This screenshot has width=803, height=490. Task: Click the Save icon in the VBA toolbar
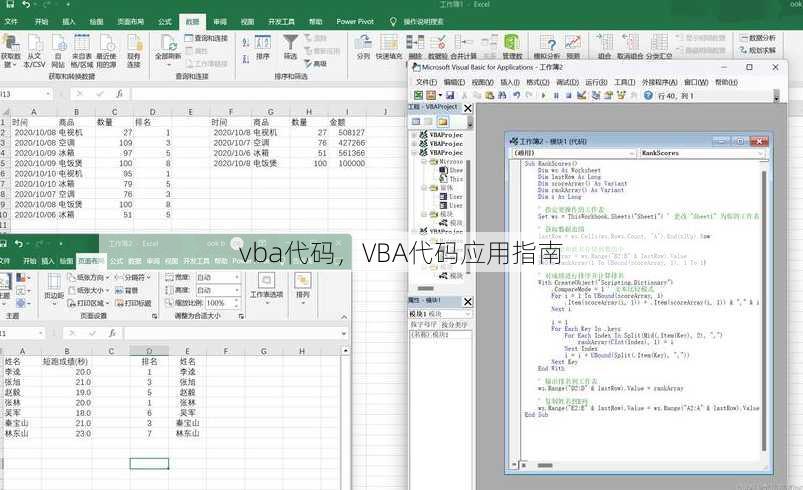[450, 95]
